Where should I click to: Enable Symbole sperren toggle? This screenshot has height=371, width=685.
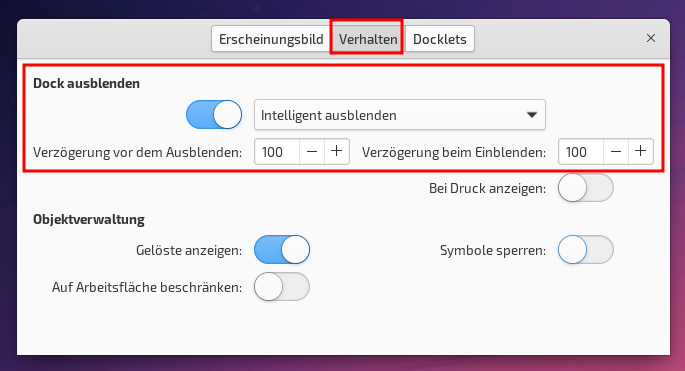(x=586, y=250)
